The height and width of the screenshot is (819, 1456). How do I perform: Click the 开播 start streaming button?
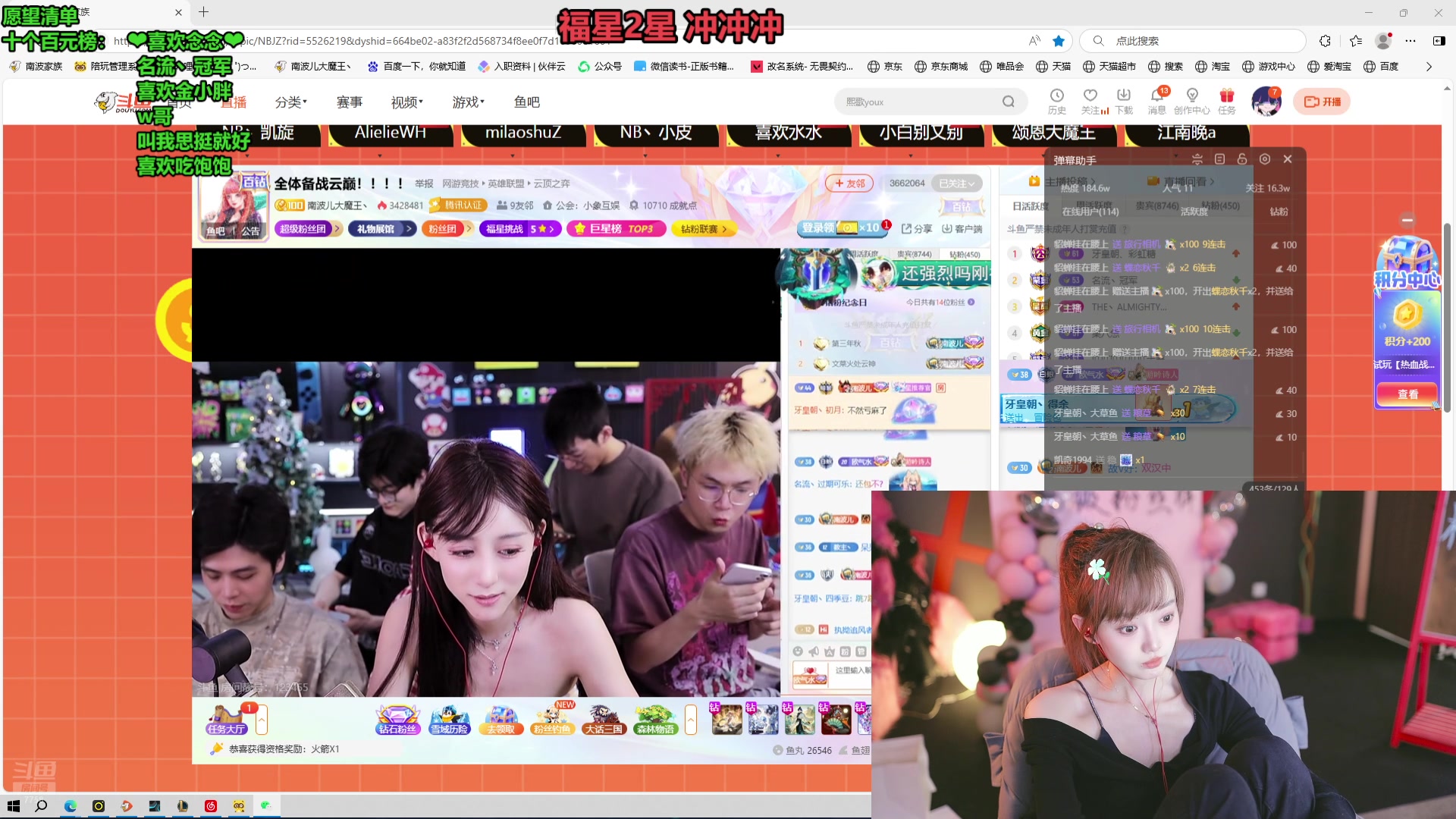coord(1322,102)
